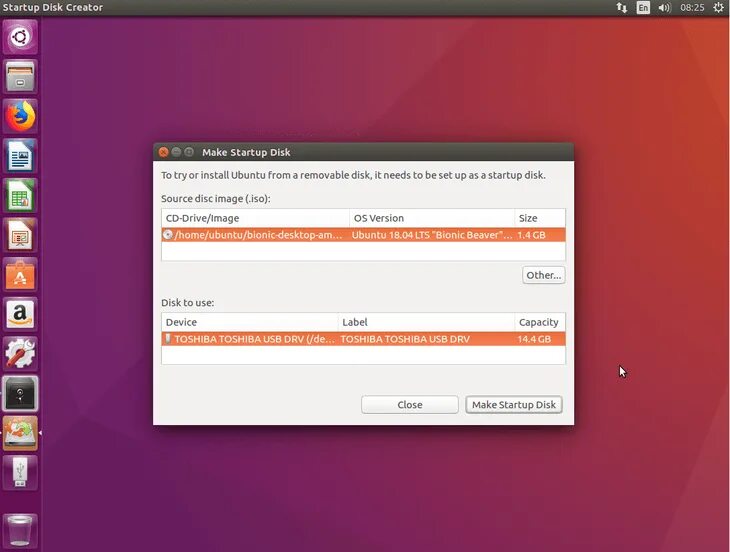Open the Trash in the launcher
The width and height of the screenshot is (730, 552).
point(20,530)
